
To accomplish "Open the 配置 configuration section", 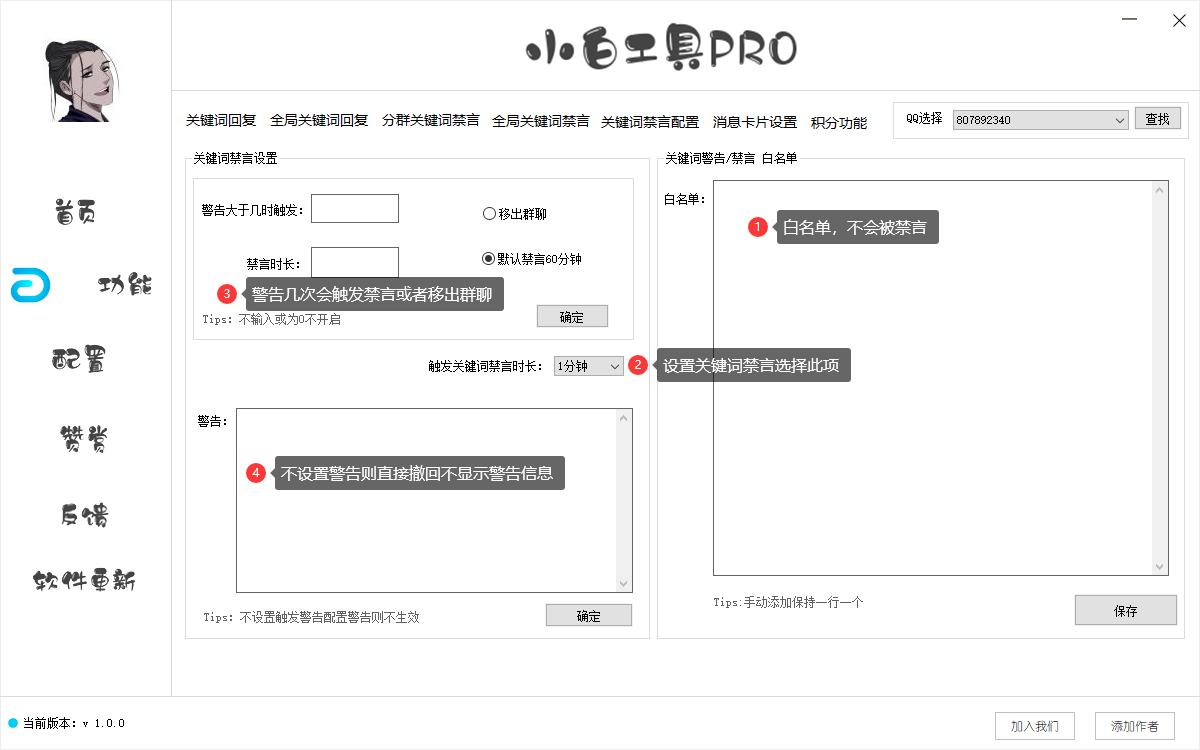I will (74, 360).
